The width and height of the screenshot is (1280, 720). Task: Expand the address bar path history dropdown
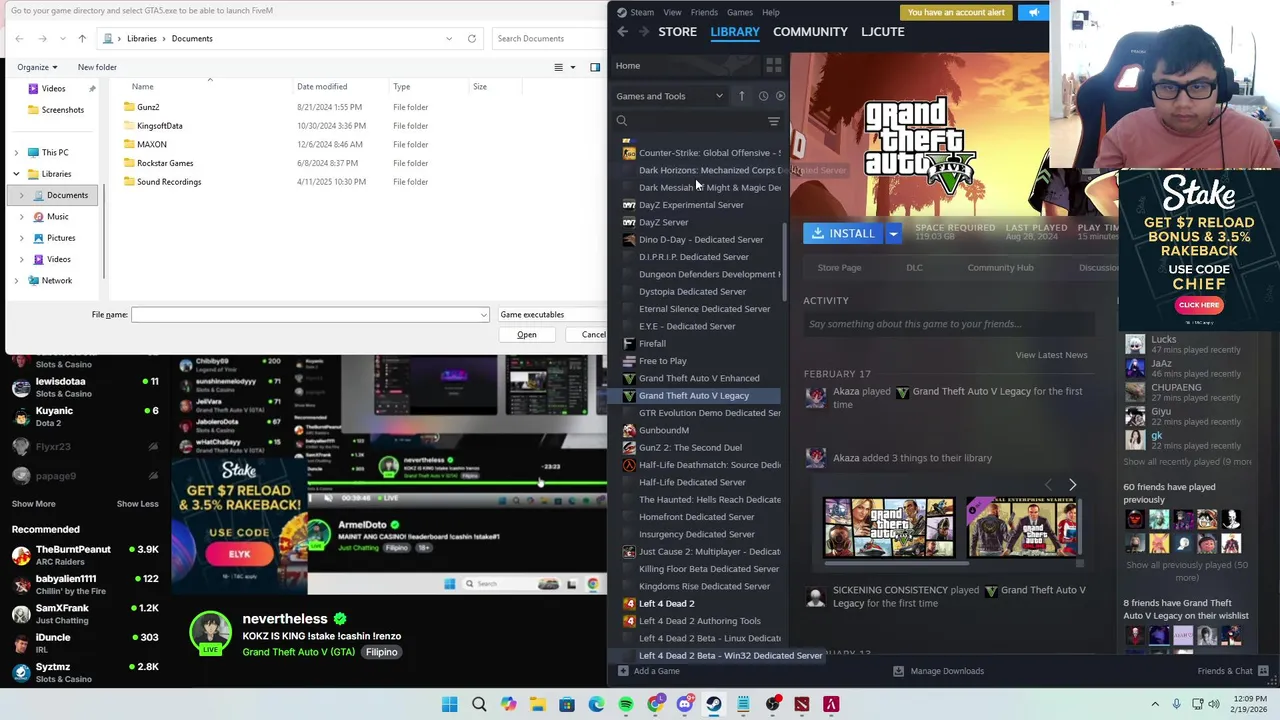point(449,38)
